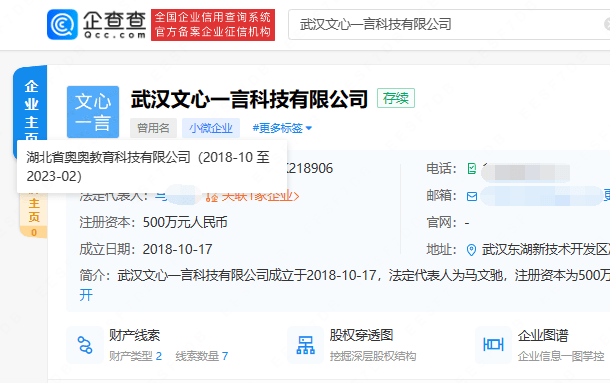610x383 pixels.
Task: Click the 小微企业 tag
Action: tap(211, 128)
